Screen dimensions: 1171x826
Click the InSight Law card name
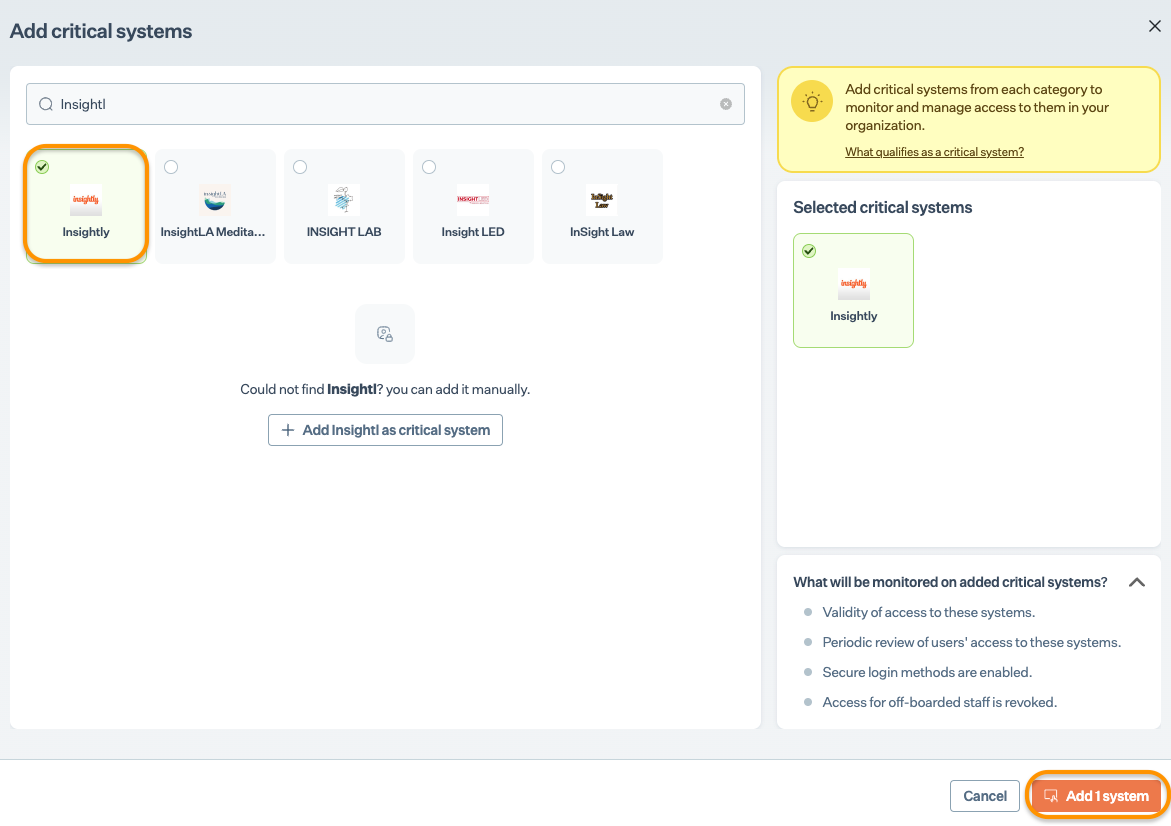click(x=602, y=232)
